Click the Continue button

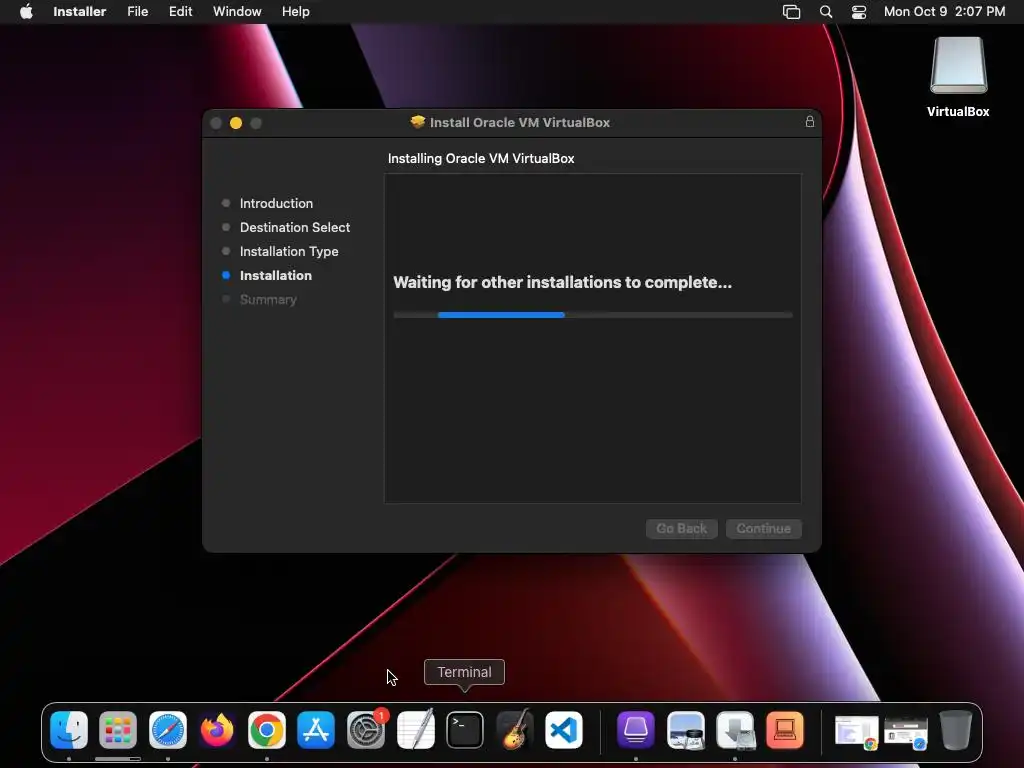[763, 528]
